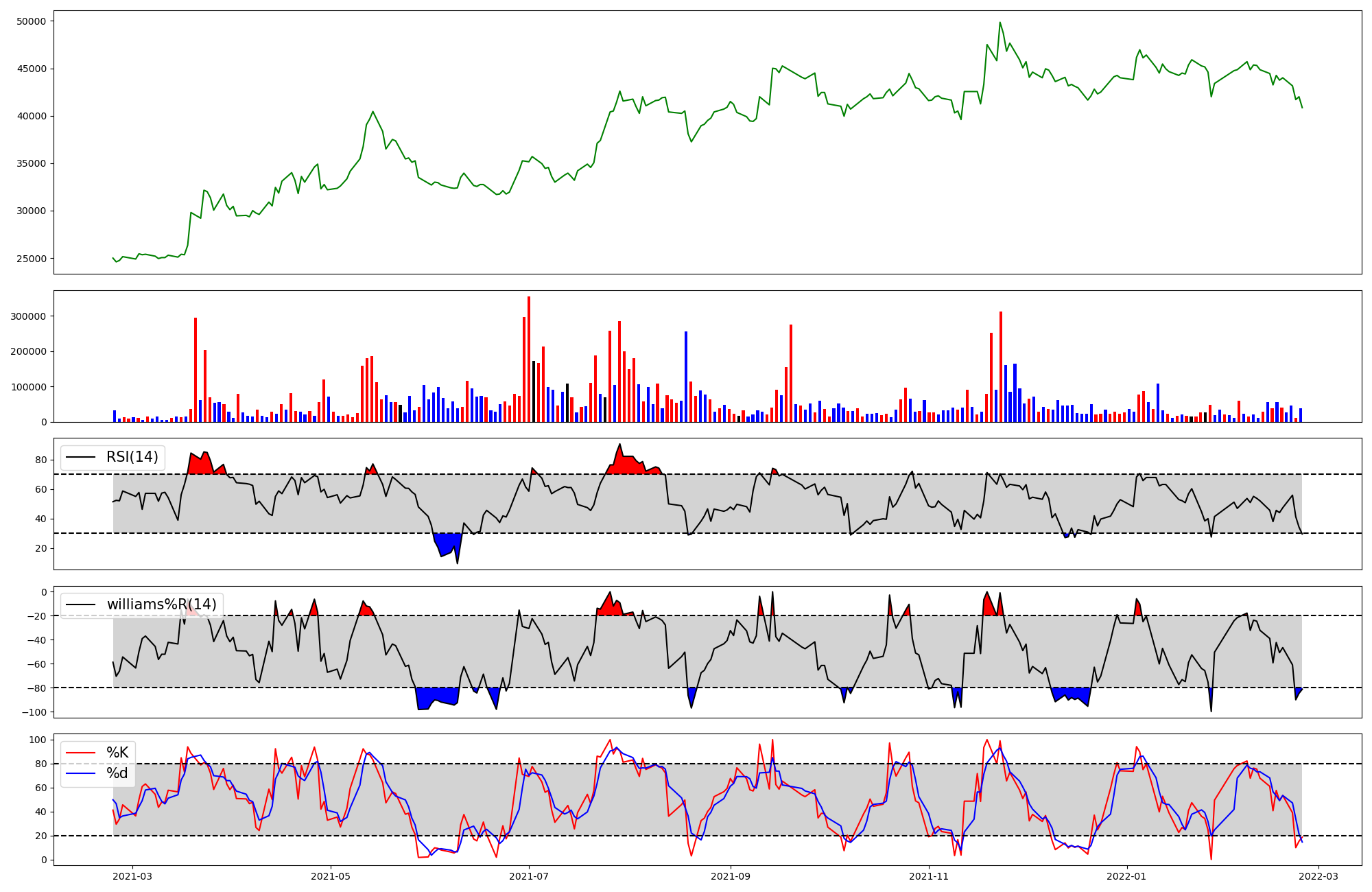Click the 25000 price axis tick label

pyautogui.click(x=31, y=259)
